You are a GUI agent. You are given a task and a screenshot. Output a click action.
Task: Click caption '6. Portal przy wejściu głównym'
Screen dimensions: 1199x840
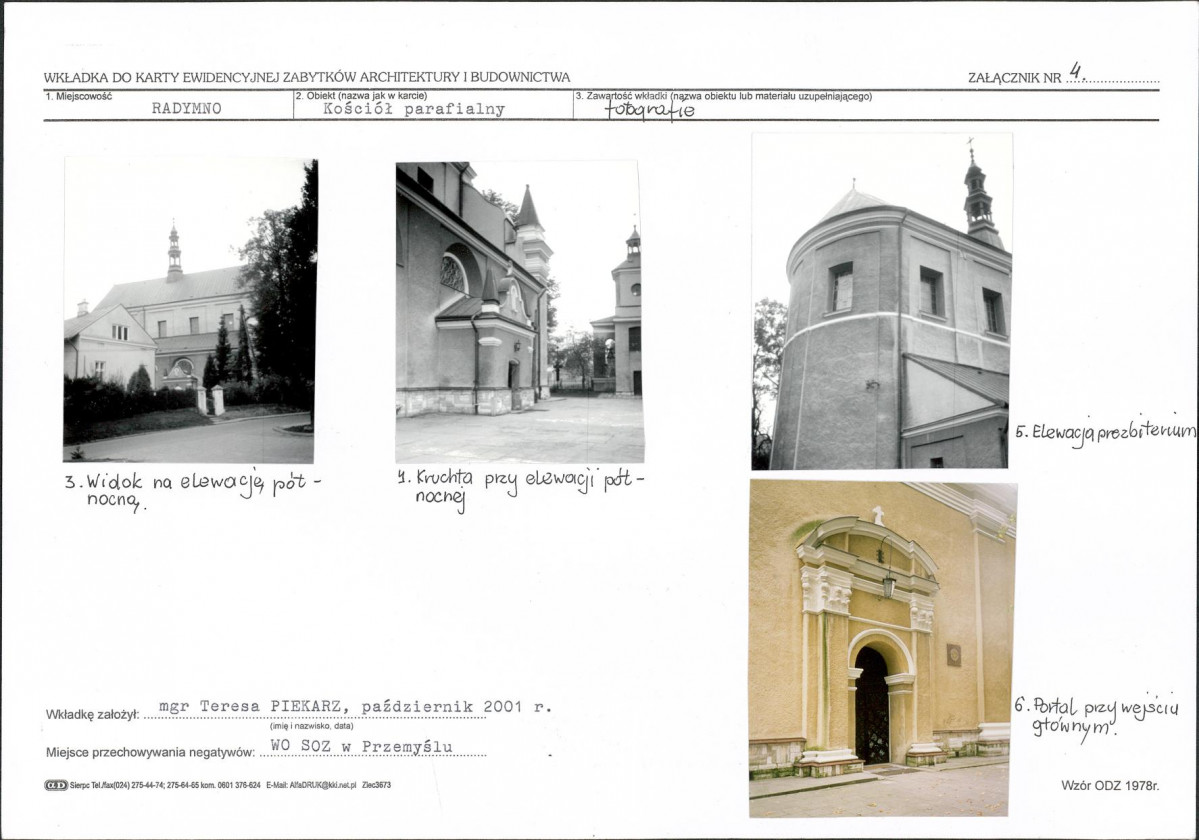point(1096,715)
